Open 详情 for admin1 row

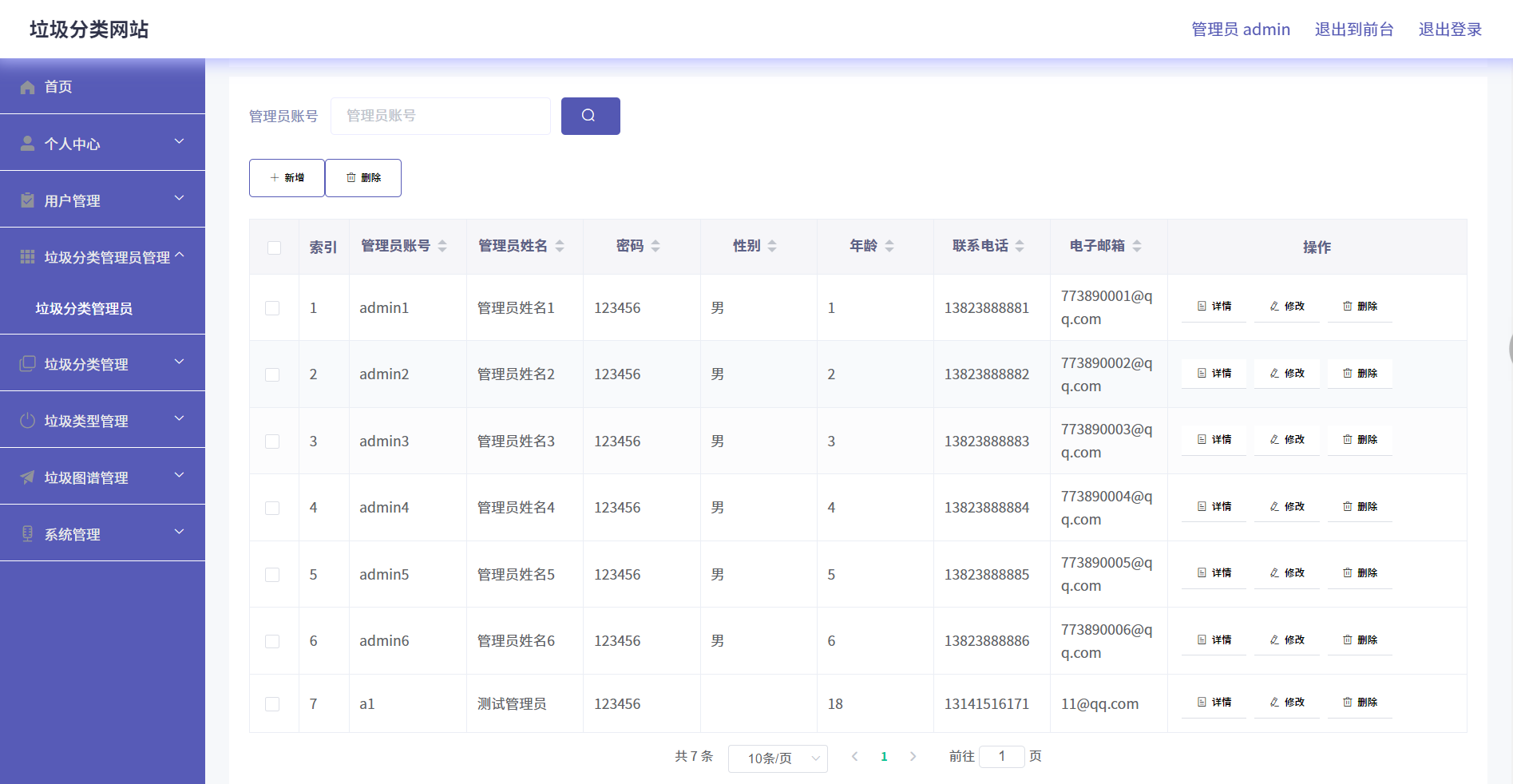[x=1214, y=307]
